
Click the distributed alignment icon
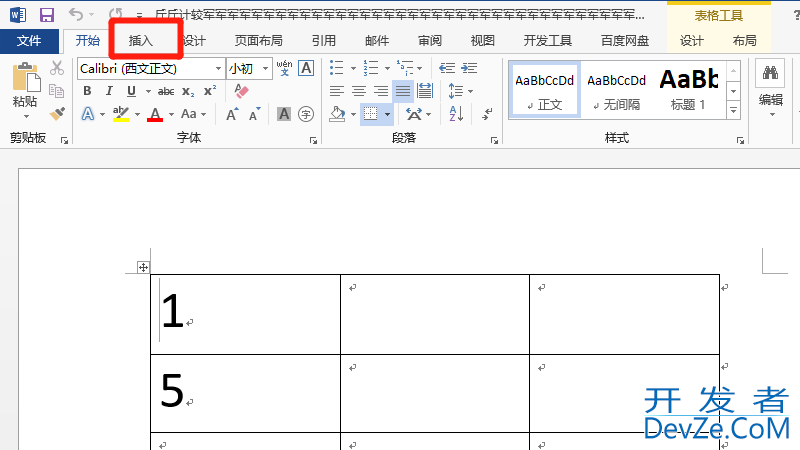[424, 91]
